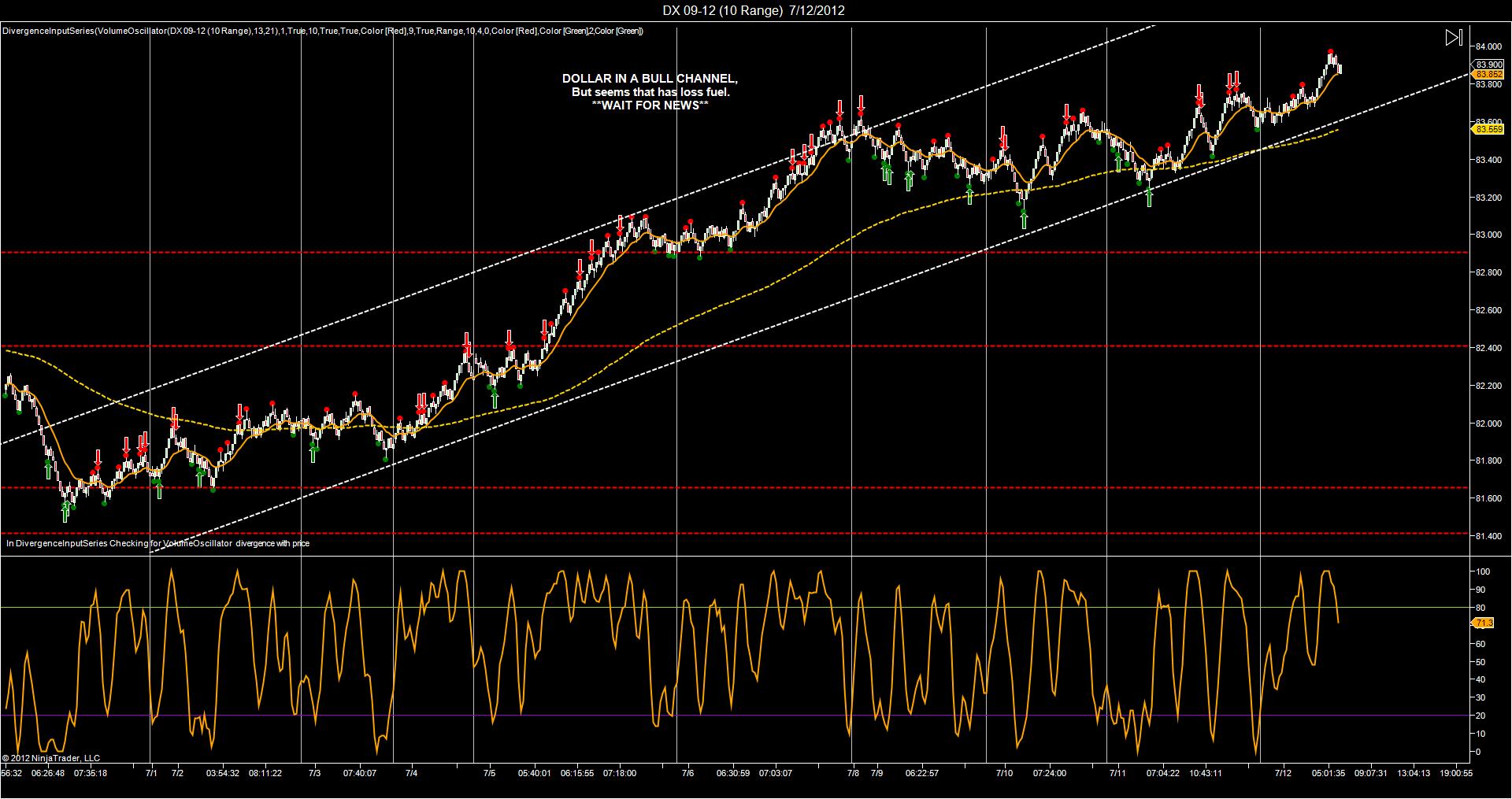
Task: Click the 07:04:22 time label
Action: pyautogui.click(x=1163, y=773)
